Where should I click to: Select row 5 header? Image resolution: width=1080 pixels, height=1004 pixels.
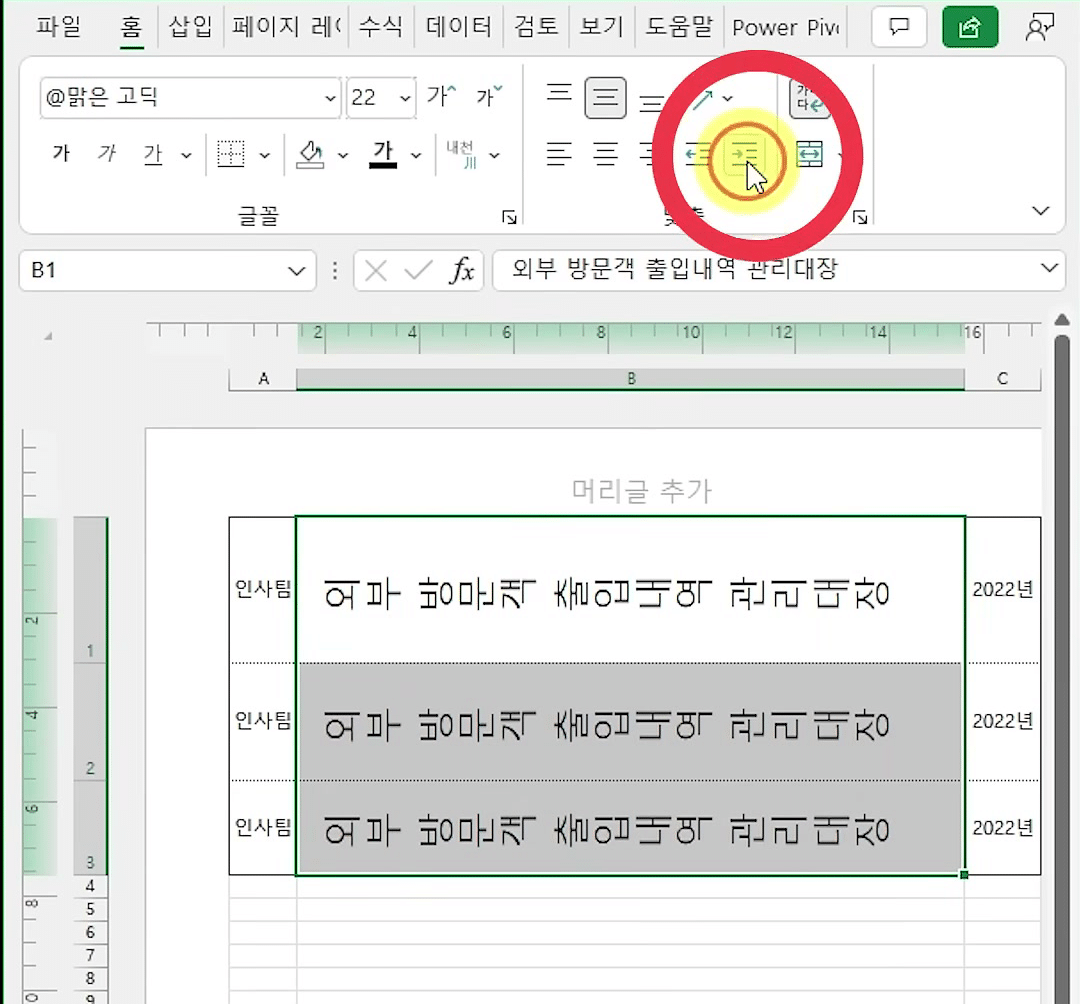pyautogui.click(x=90, y=909)
